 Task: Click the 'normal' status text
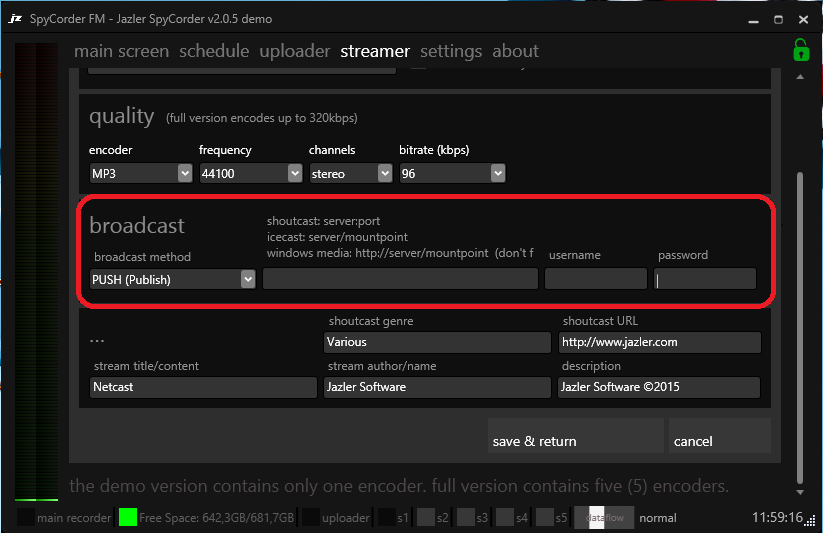pyautogui.click(x=658, y=518)
